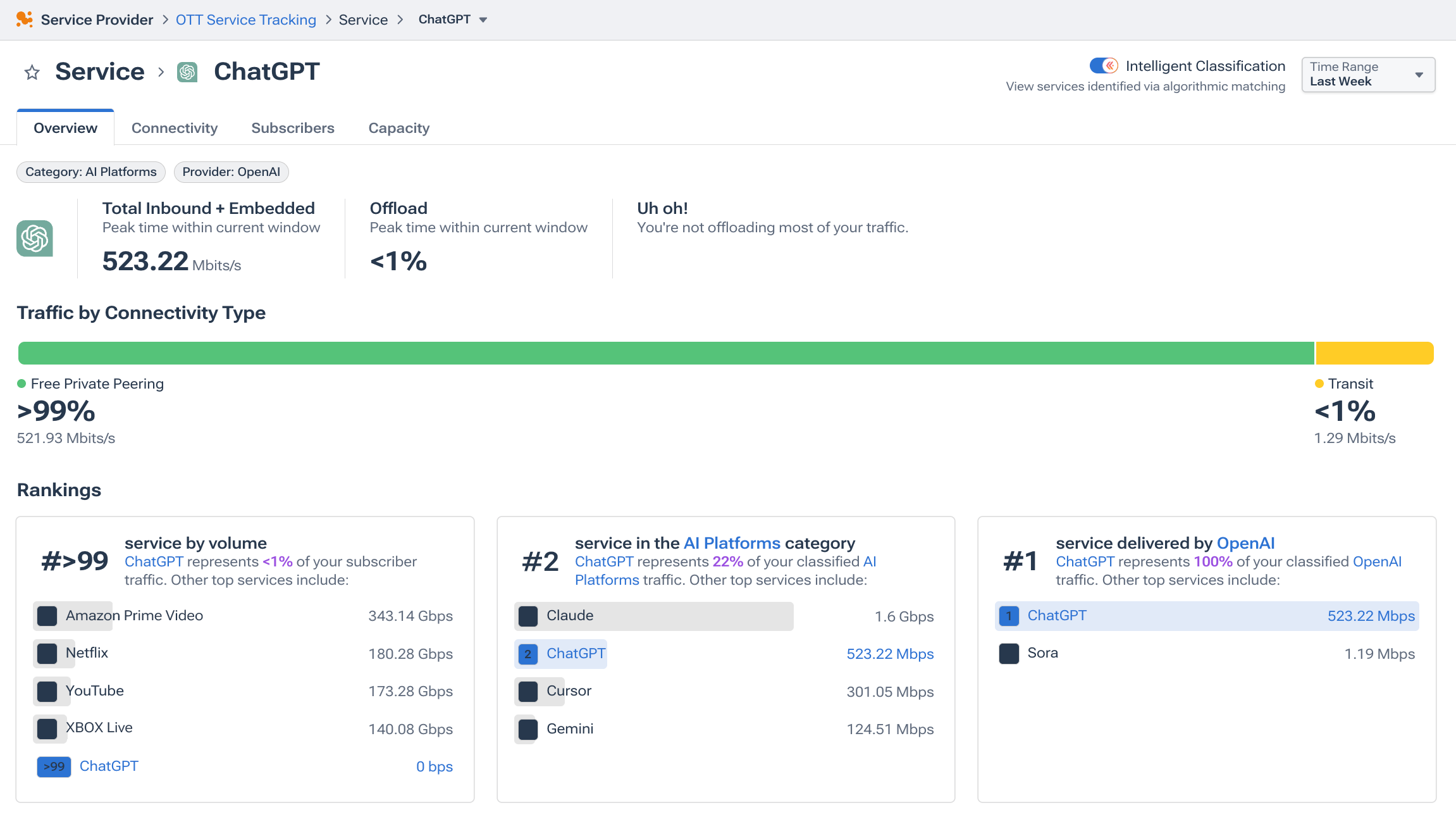Click the Claude service icon
The width and height of the screenshot is (1456, 824).
point(528,616)
